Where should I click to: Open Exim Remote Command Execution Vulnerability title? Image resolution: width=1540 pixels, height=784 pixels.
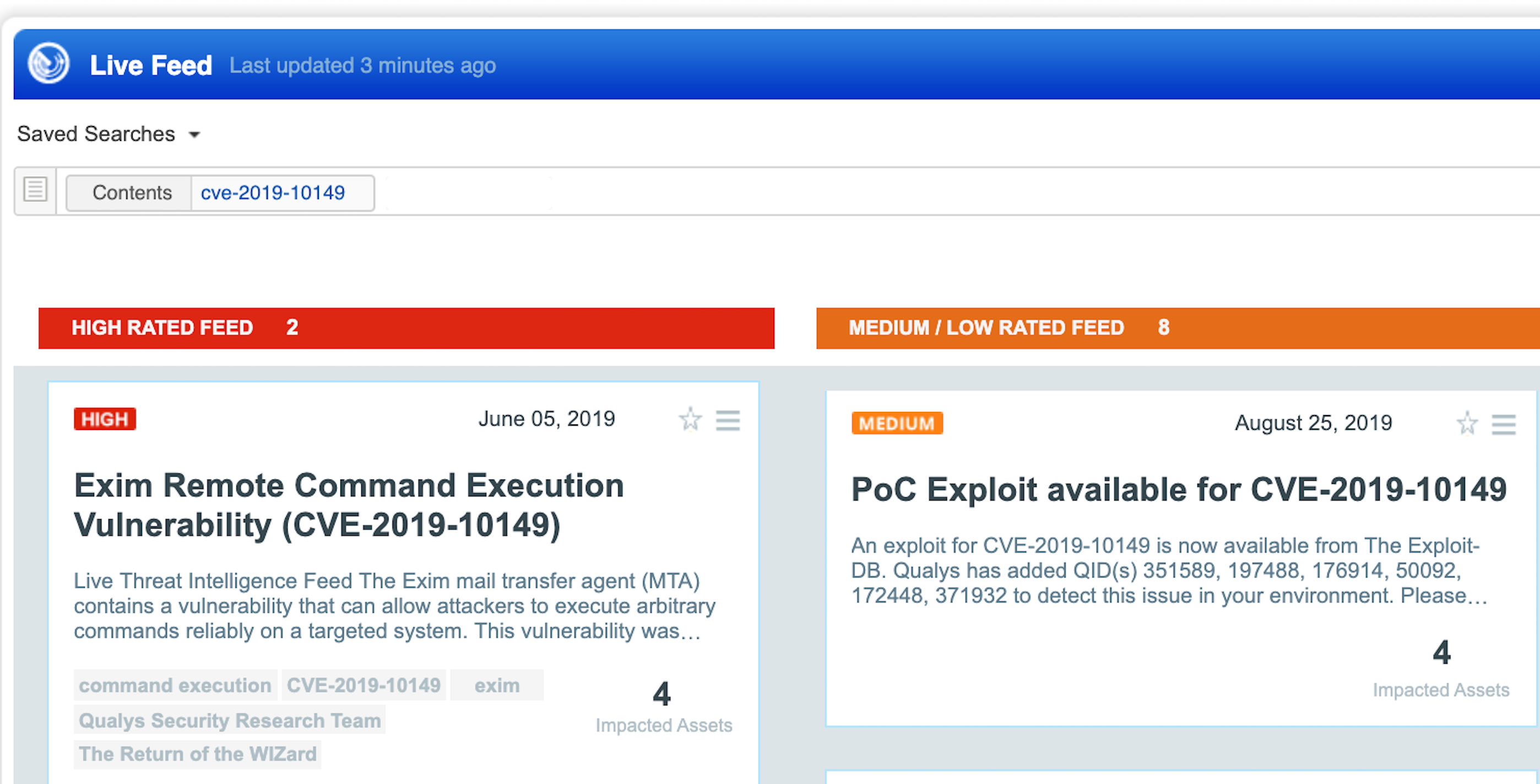click(349, 505)
